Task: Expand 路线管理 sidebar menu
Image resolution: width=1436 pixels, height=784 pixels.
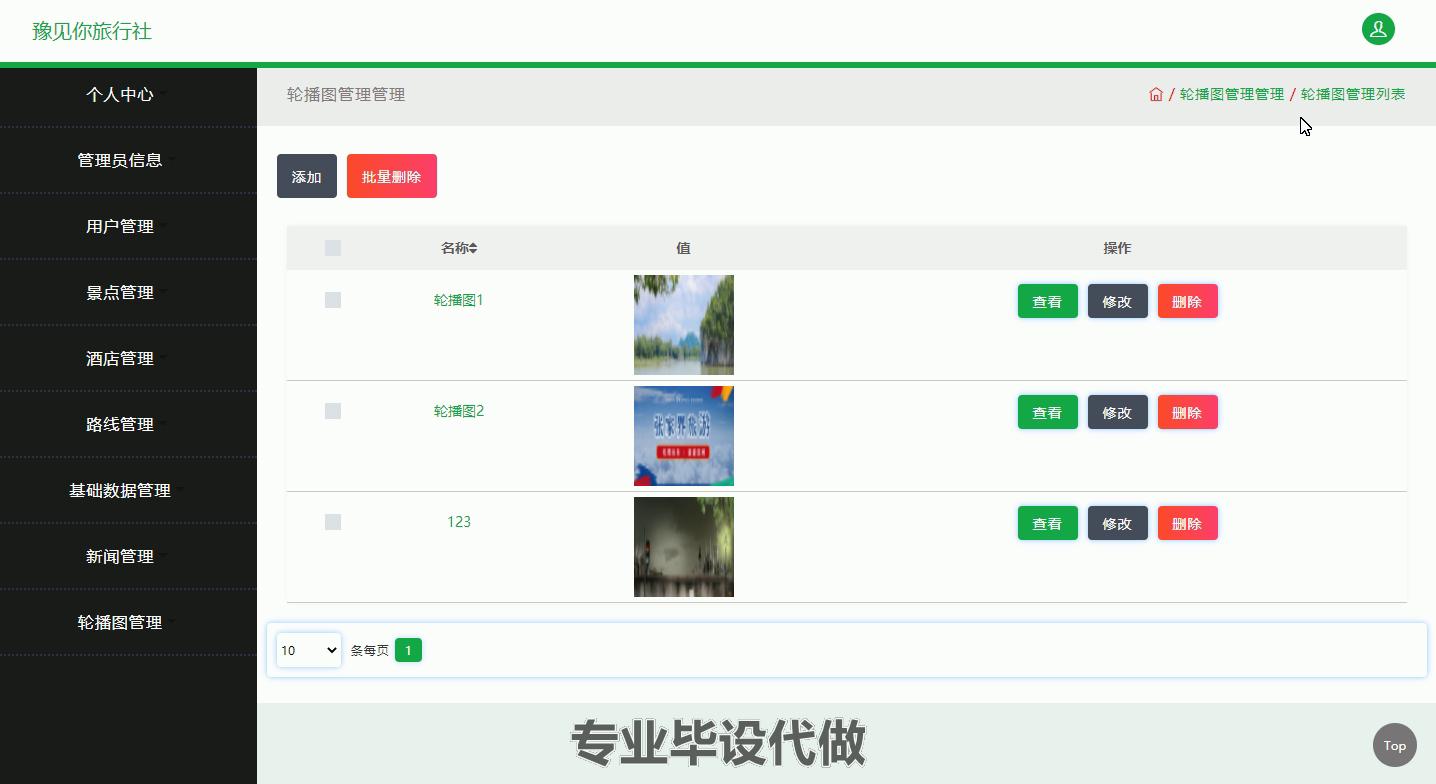Action: click(128, 424)
